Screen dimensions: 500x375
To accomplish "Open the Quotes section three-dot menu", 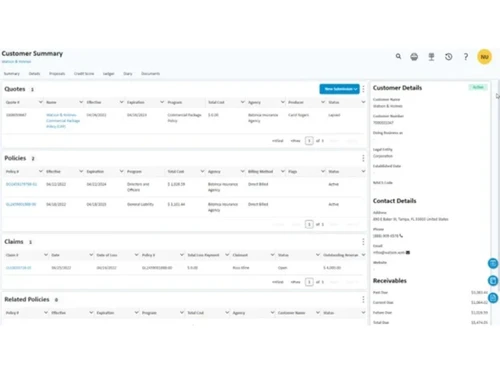I will [363, 89].
